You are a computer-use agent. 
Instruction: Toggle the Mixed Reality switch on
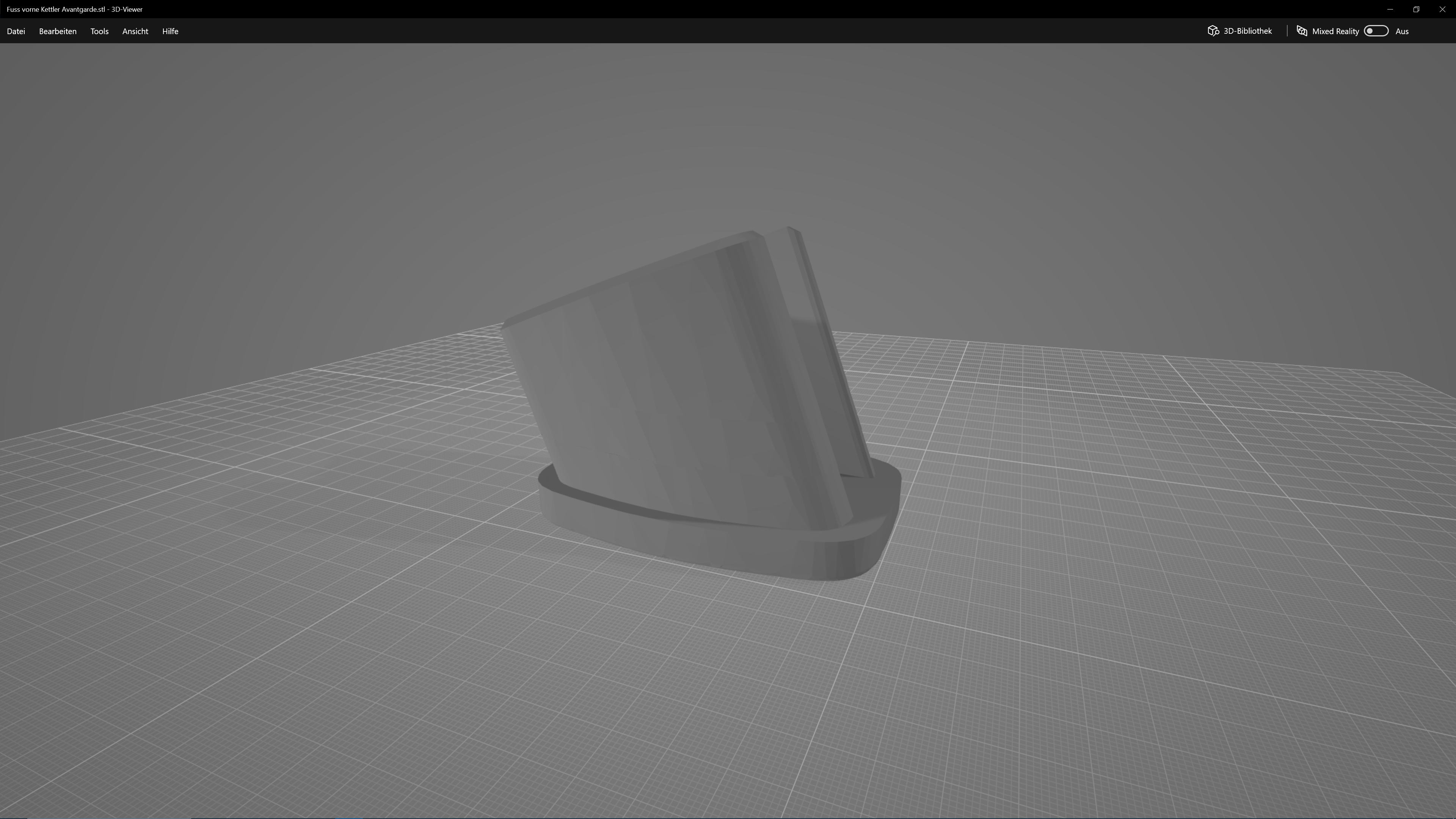(1376, 31)
